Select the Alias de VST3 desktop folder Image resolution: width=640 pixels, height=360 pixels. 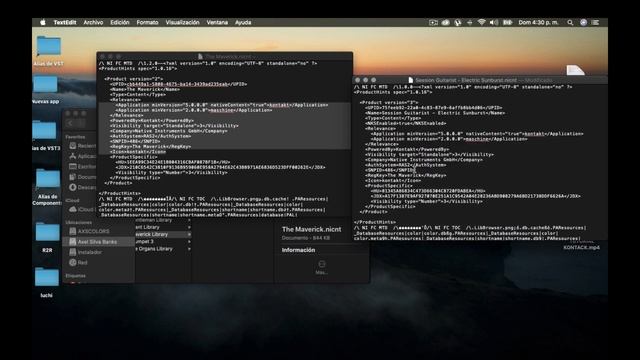(x=44, y=131)
